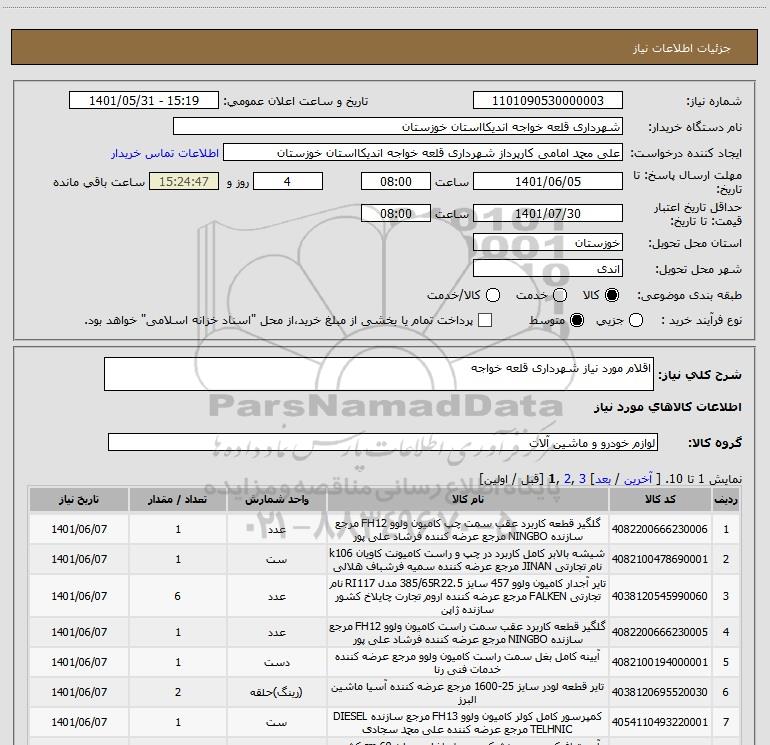Go to the بعد page link
The height and width of the screenshot is (745, 770).
(603, 479)
